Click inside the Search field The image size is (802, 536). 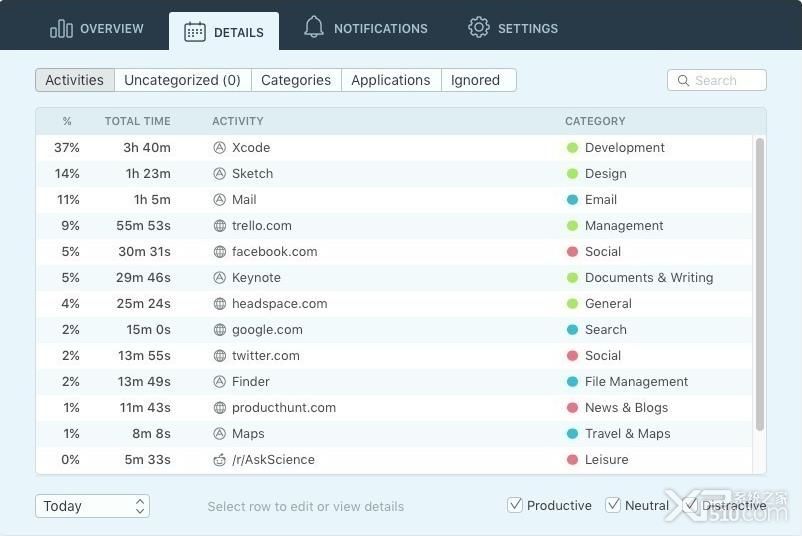(x=717, y=80)
